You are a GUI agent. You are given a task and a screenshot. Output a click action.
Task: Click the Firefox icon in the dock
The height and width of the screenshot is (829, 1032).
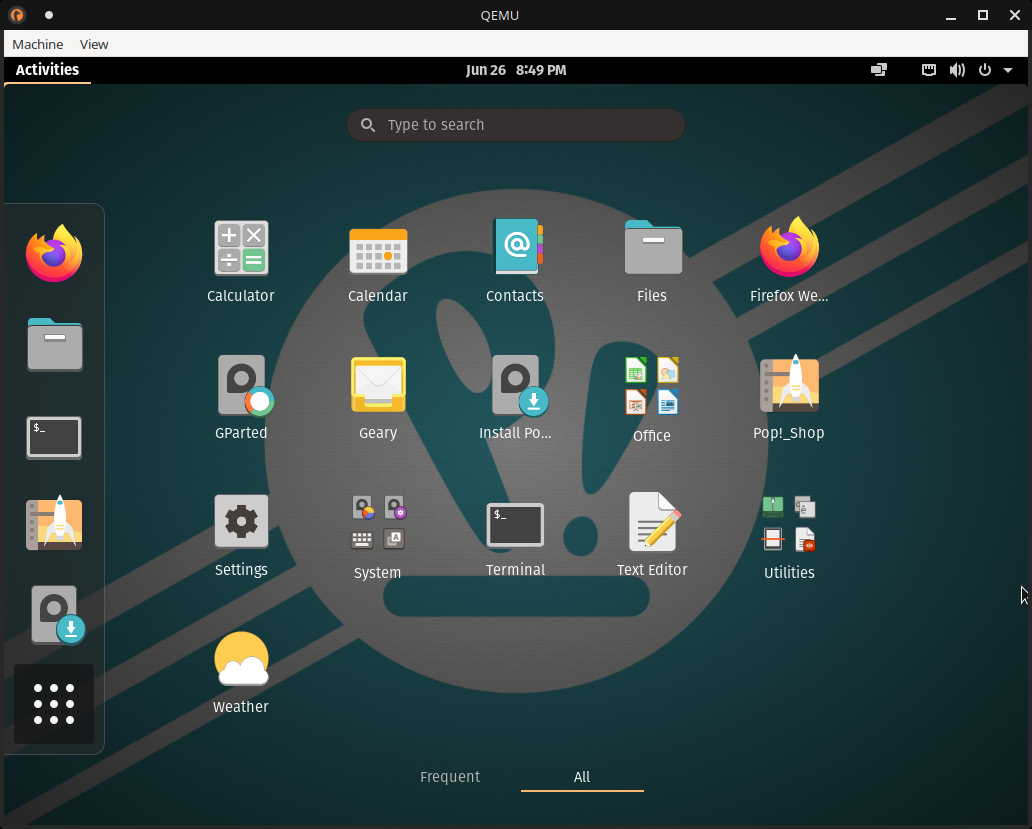(x=54, y=253)
